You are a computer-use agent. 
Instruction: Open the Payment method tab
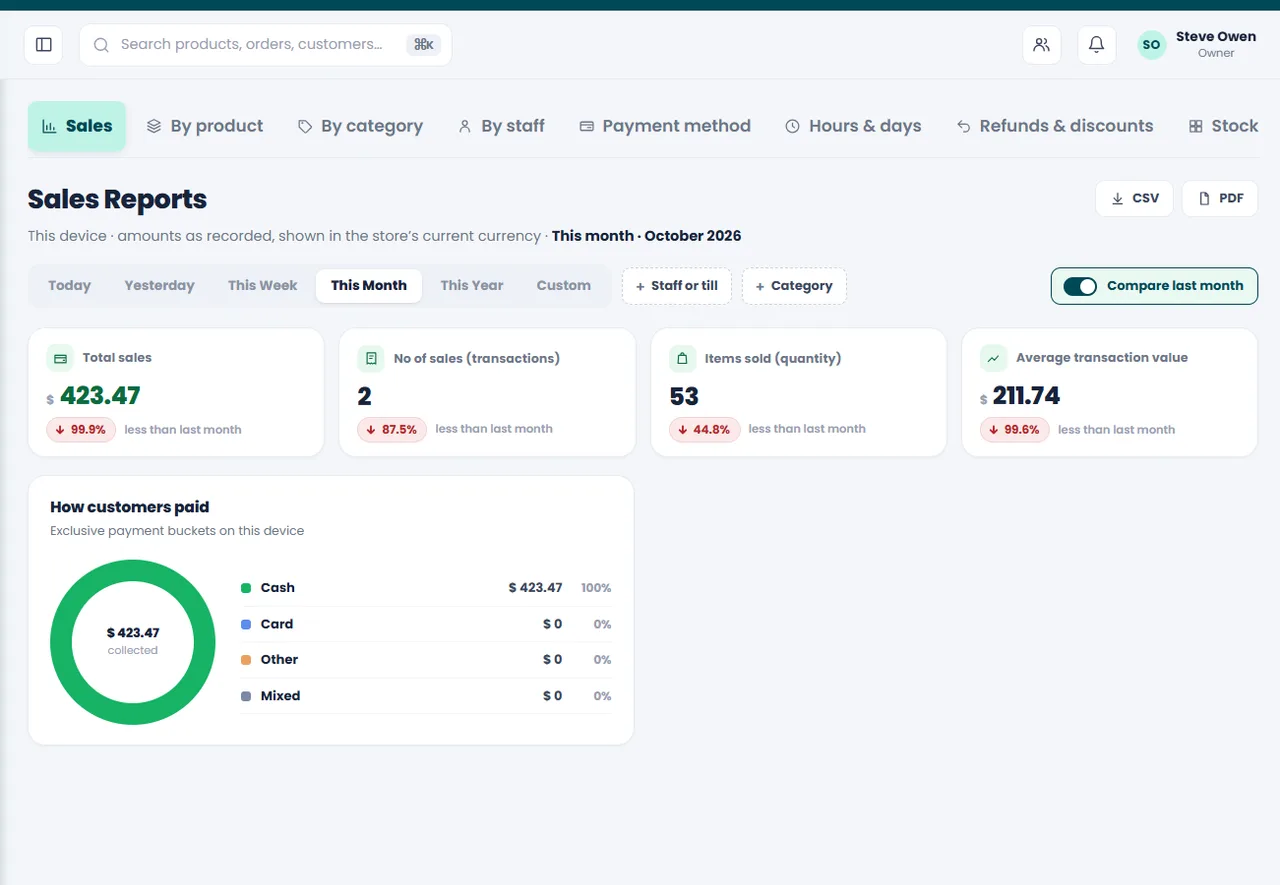pyautogui.click(x=665, y=127)
